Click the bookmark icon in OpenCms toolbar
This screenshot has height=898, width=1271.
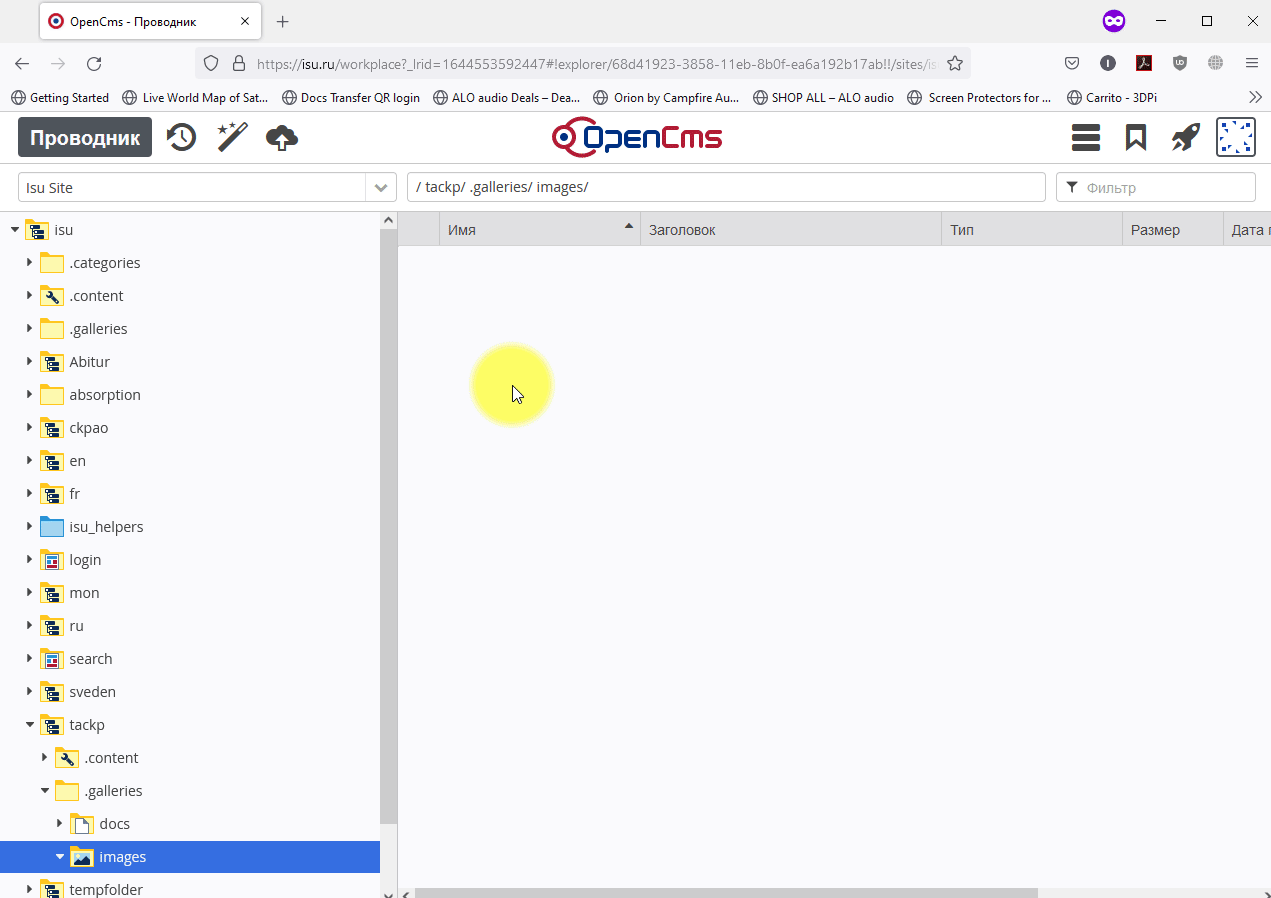1135,137
